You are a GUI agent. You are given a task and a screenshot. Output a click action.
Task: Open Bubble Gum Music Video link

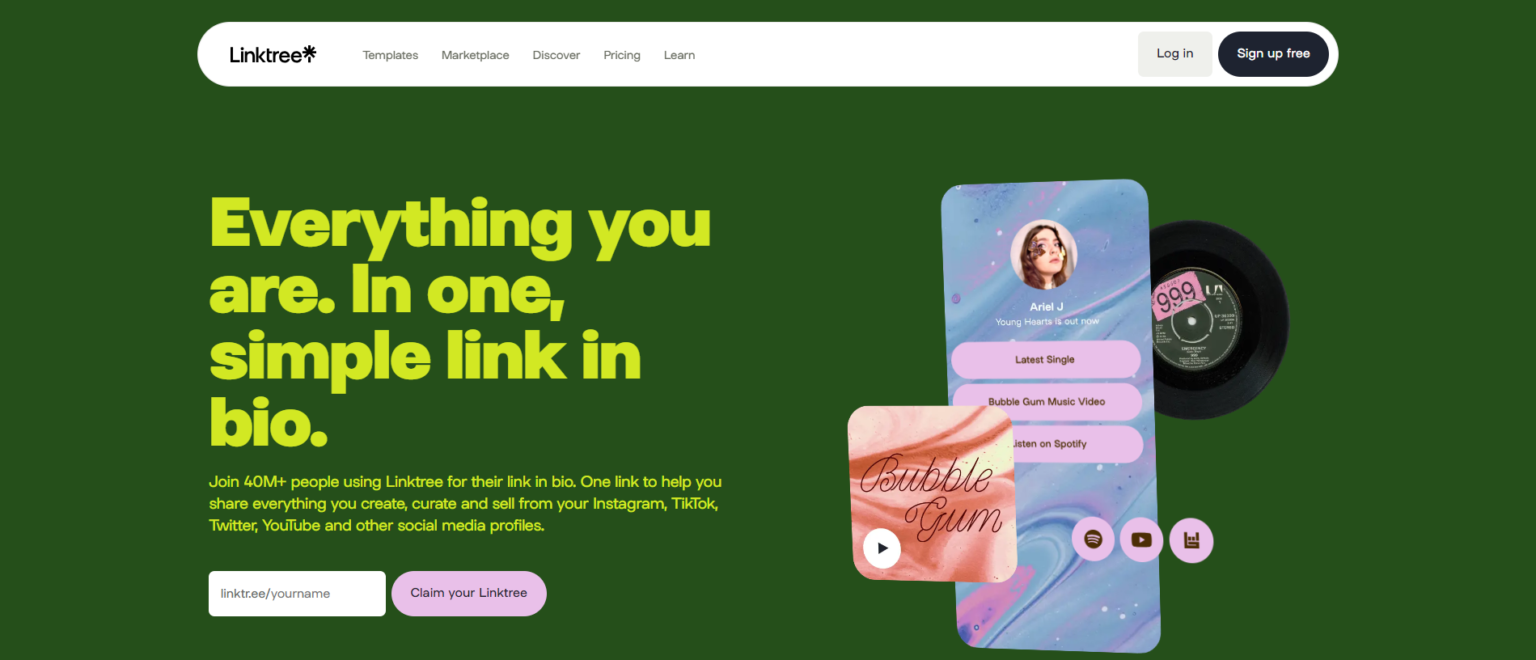[x=1047, y=401]
